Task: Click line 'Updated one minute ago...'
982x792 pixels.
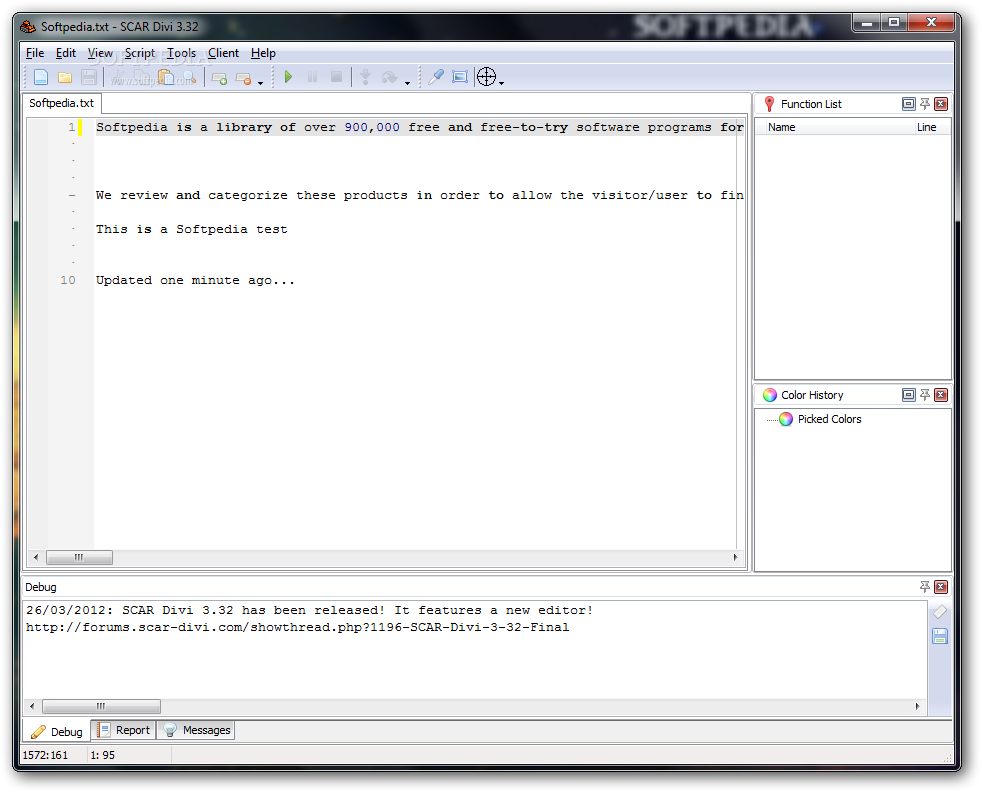Action: 195,280
